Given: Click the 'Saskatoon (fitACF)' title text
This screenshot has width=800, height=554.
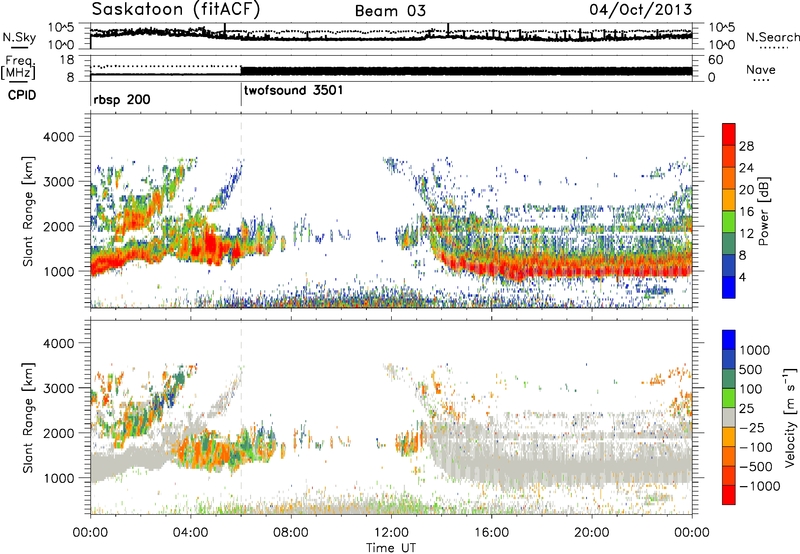Looking at the screenshot, I should (176, 10).
